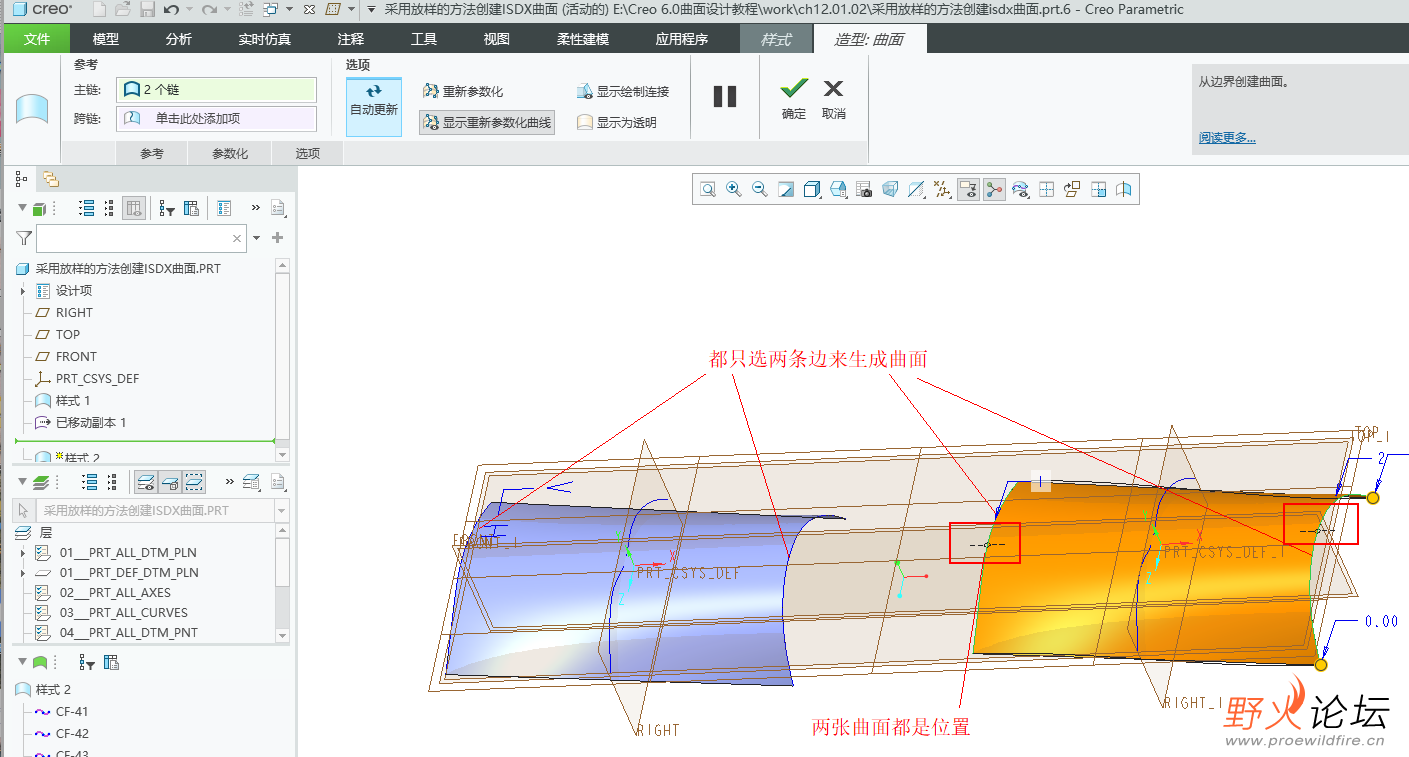
Task: Toggle the perspective view icon
Action: point(890,189)
